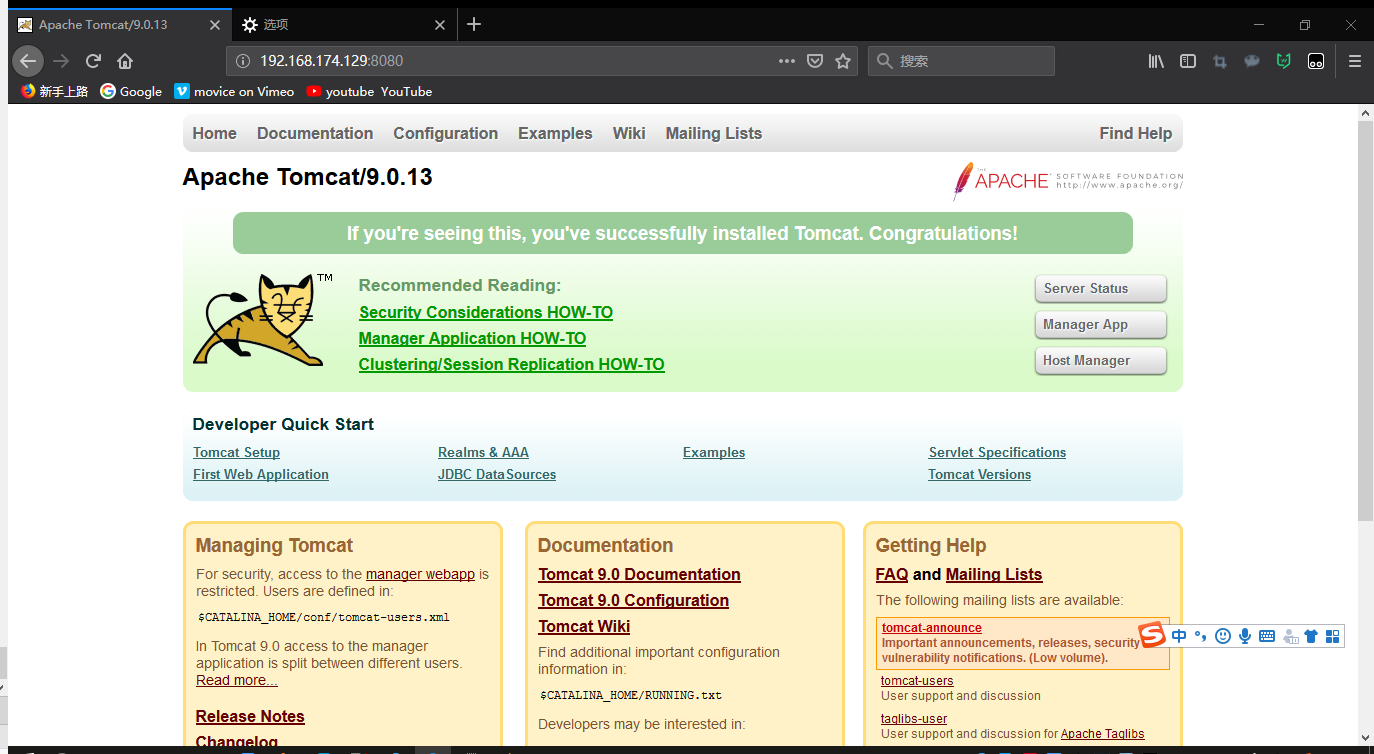1374x754 pixels.
Task: Open the Realms & AAA link
Action: click(483, 452)
